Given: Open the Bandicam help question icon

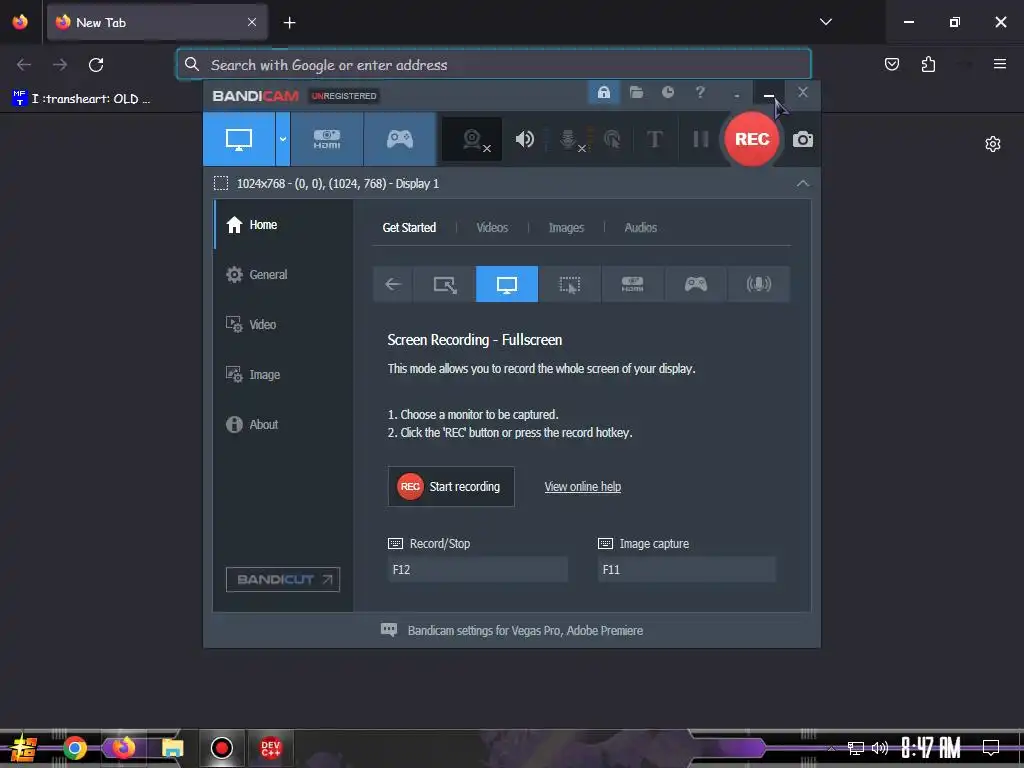Looking at the screenshot, I should [700, 92].
